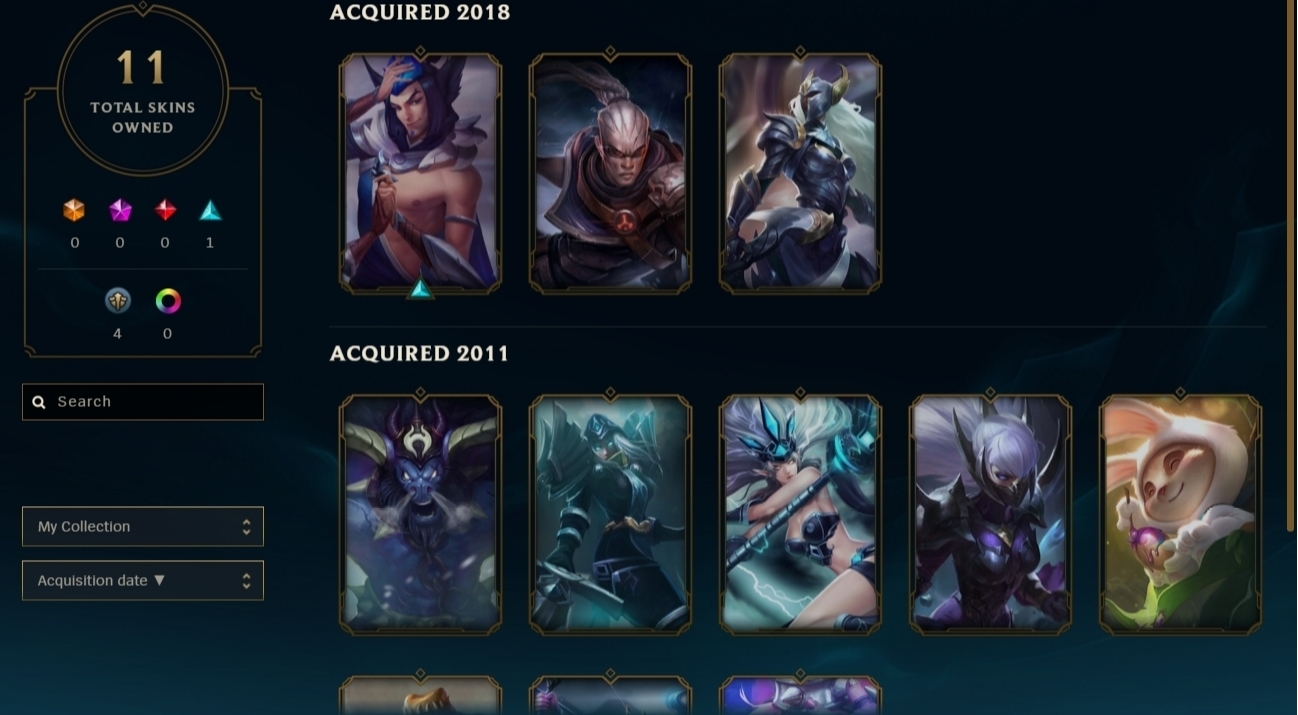
Task: Open the My Collection dropdown
Action: coord(143,526)
